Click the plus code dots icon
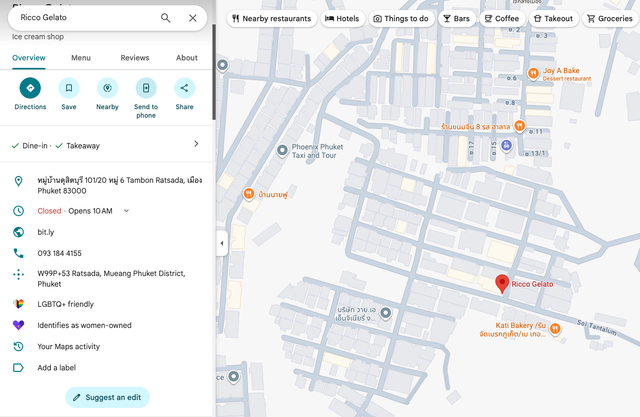Viewport: 640px width, 417px height. [18, 275]
